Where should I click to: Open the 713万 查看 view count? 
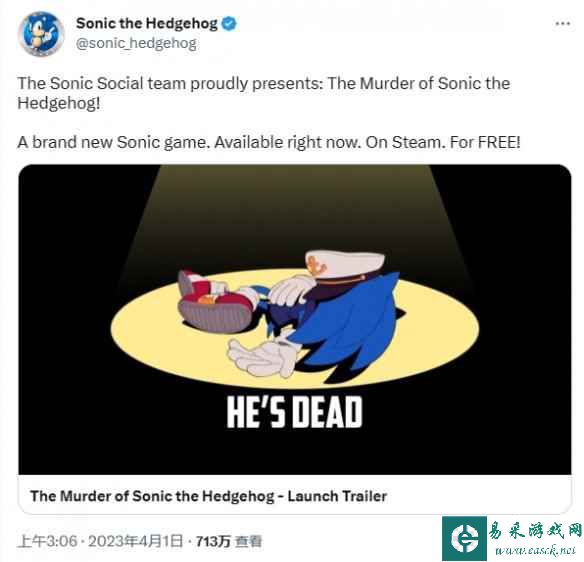pyautogui.click(x=229, y=541)
